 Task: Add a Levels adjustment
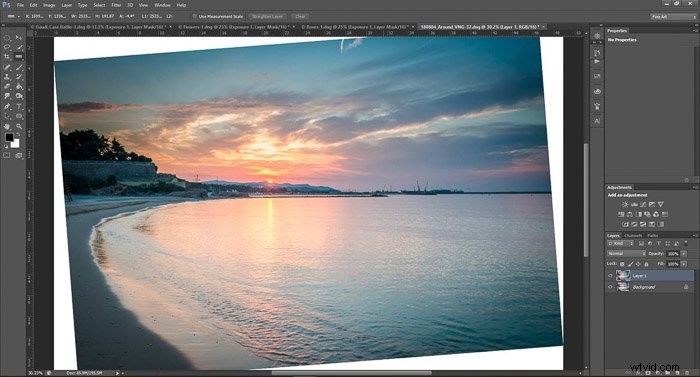[x=634, y=204]
